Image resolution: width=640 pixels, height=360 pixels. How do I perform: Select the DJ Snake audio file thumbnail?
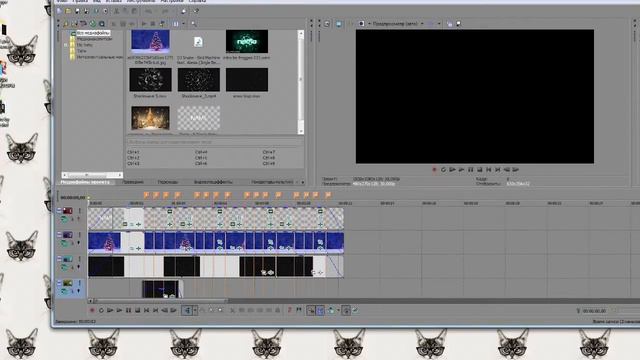(198, 41)
